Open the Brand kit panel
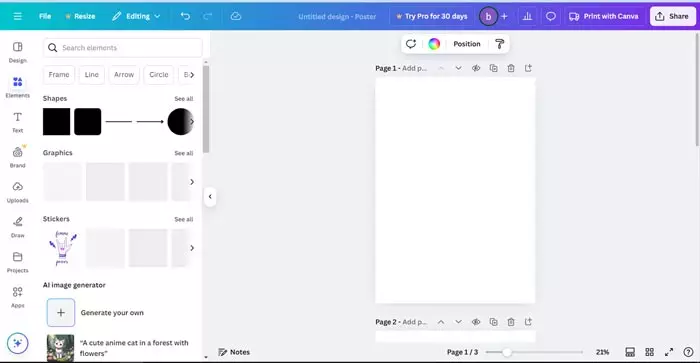 tap(17, 157)
